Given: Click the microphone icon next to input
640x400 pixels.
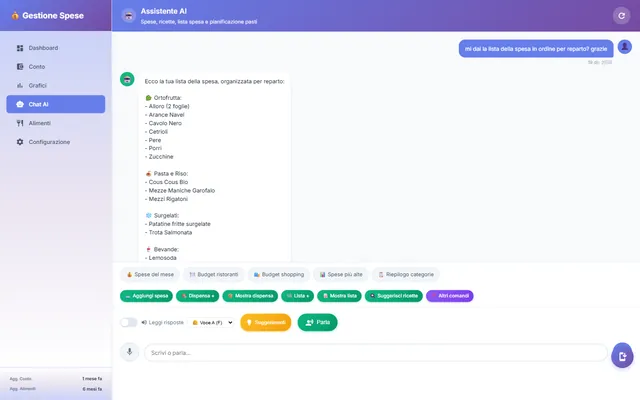Looking at the screenshot, I should click(x=129, y=352).
